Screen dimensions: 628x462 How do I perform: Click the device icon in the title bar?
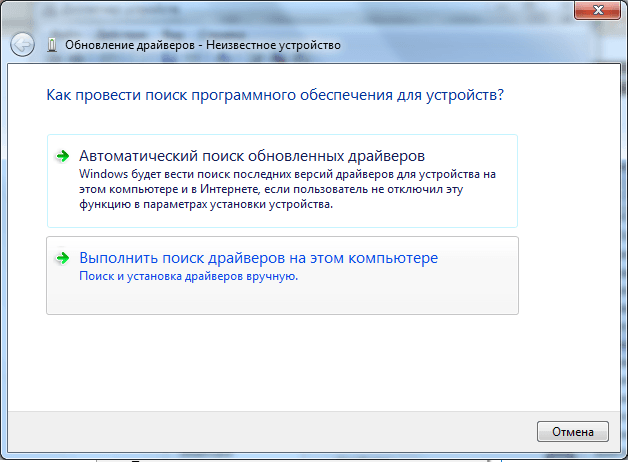pos(52,45)
